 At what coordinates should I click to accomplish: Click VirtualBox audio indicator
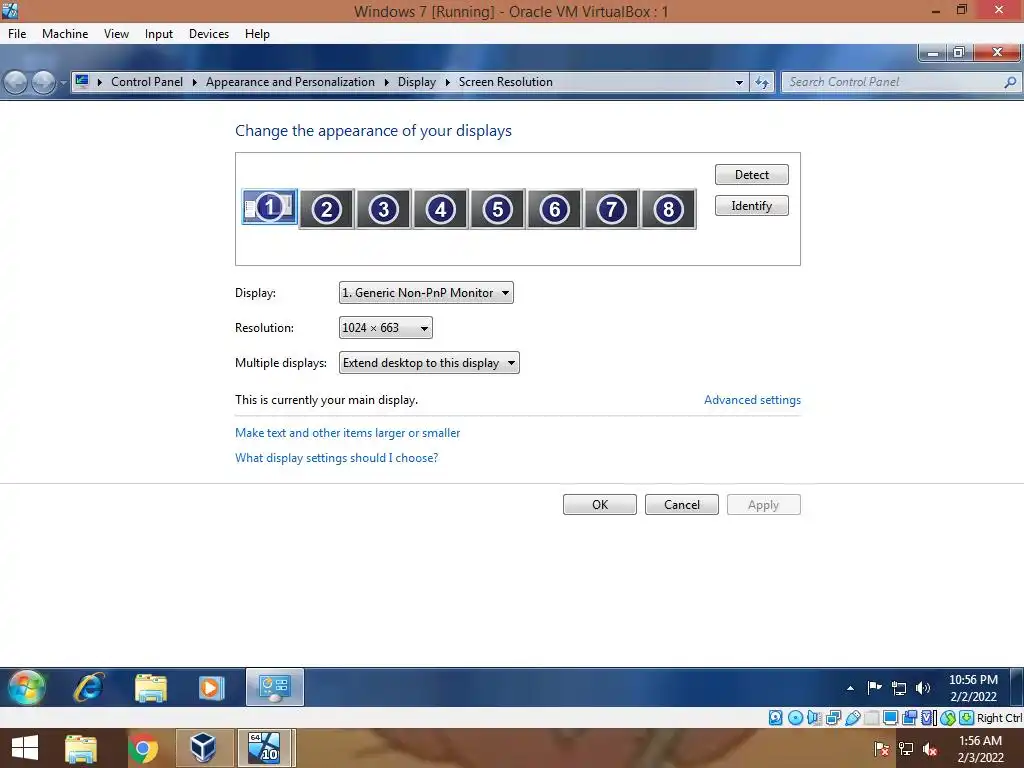[x=814, y=718]
